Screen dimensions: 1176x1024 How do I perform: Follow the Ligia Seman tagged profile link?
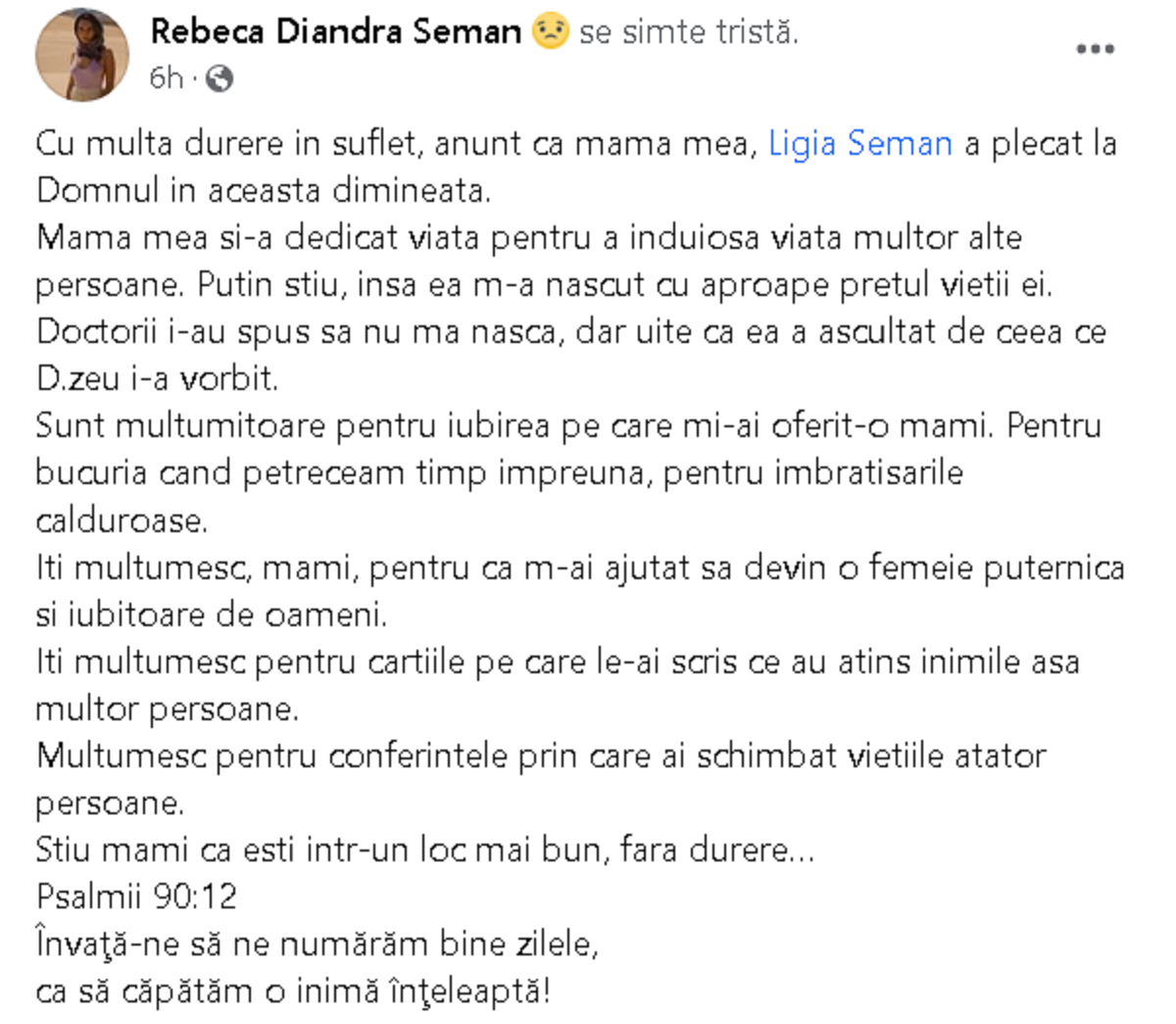click(859, 144)
